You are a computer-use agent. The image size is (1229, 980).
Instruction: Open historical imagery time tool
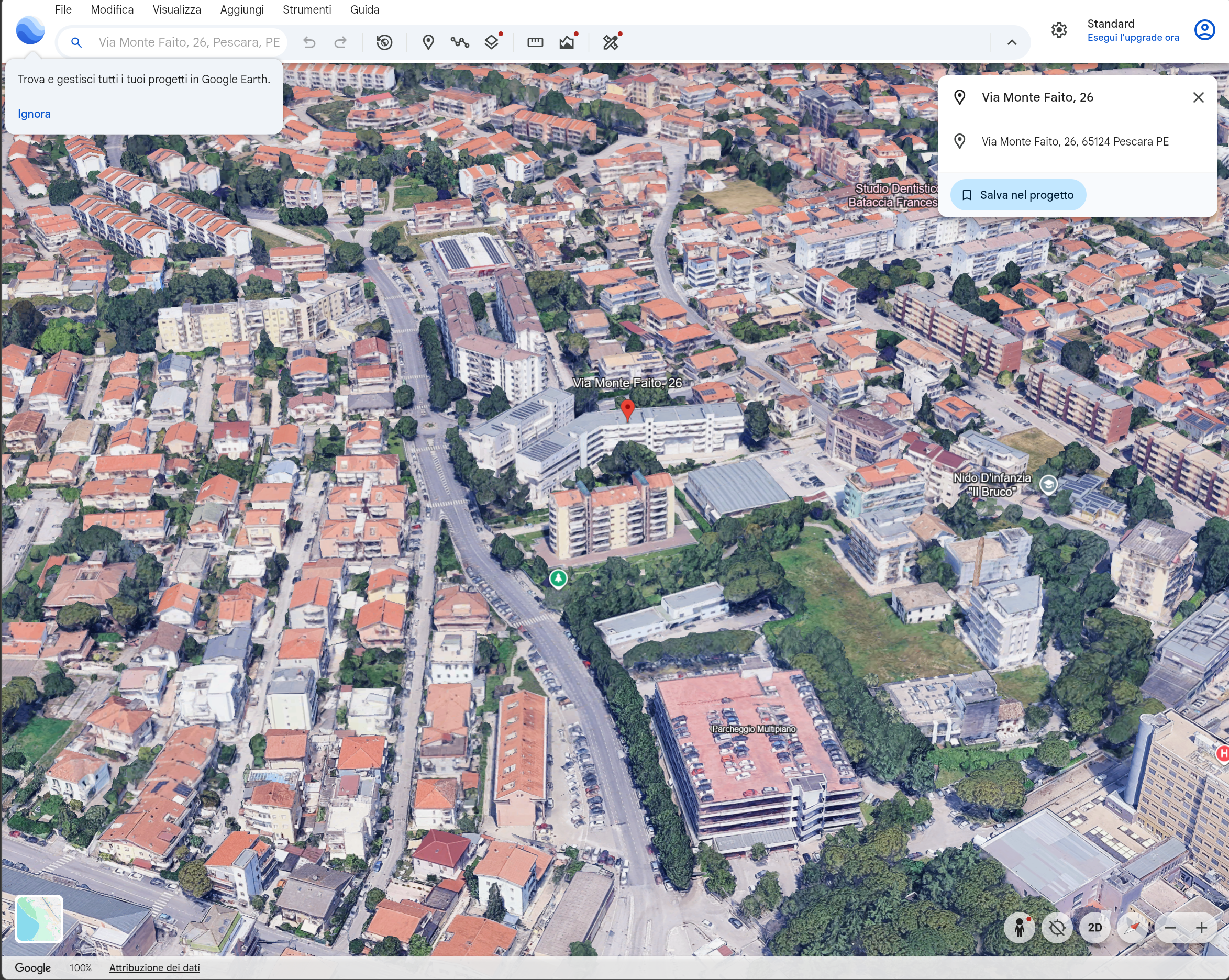[x=384, y=42]
